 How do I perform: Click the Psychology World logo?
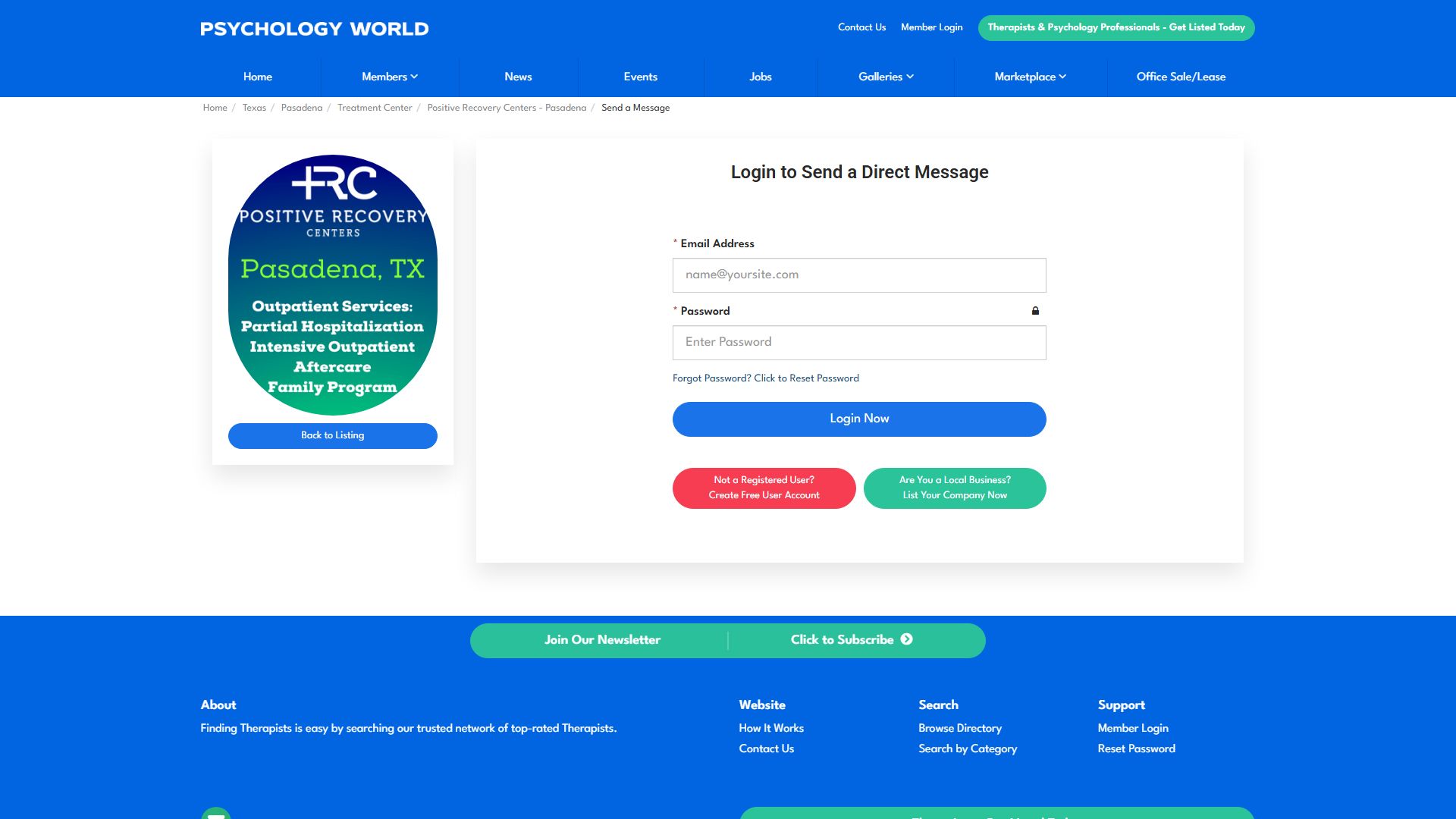tap(315, 29)
